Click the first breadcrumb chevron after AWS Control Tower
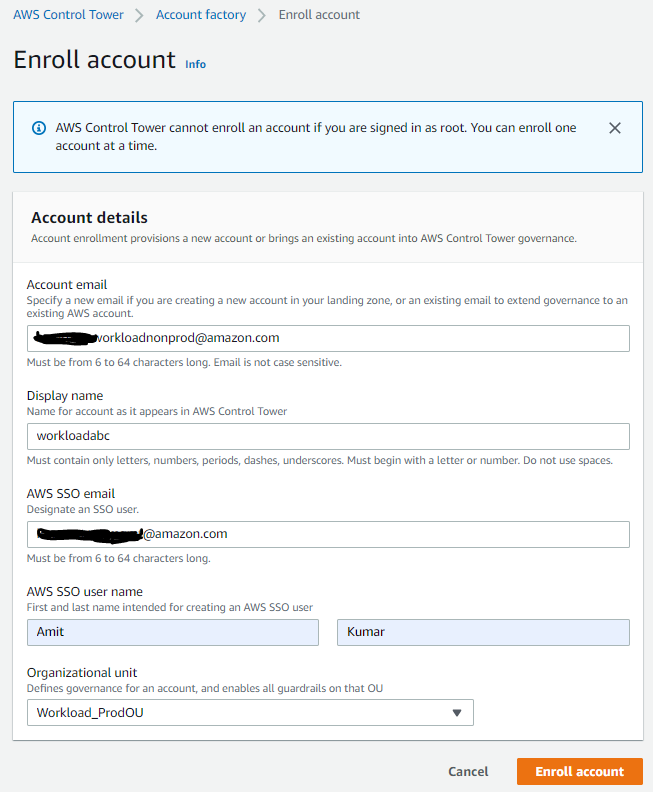The image size is (653, 792). pyautogui.click(x=139, y=15)
